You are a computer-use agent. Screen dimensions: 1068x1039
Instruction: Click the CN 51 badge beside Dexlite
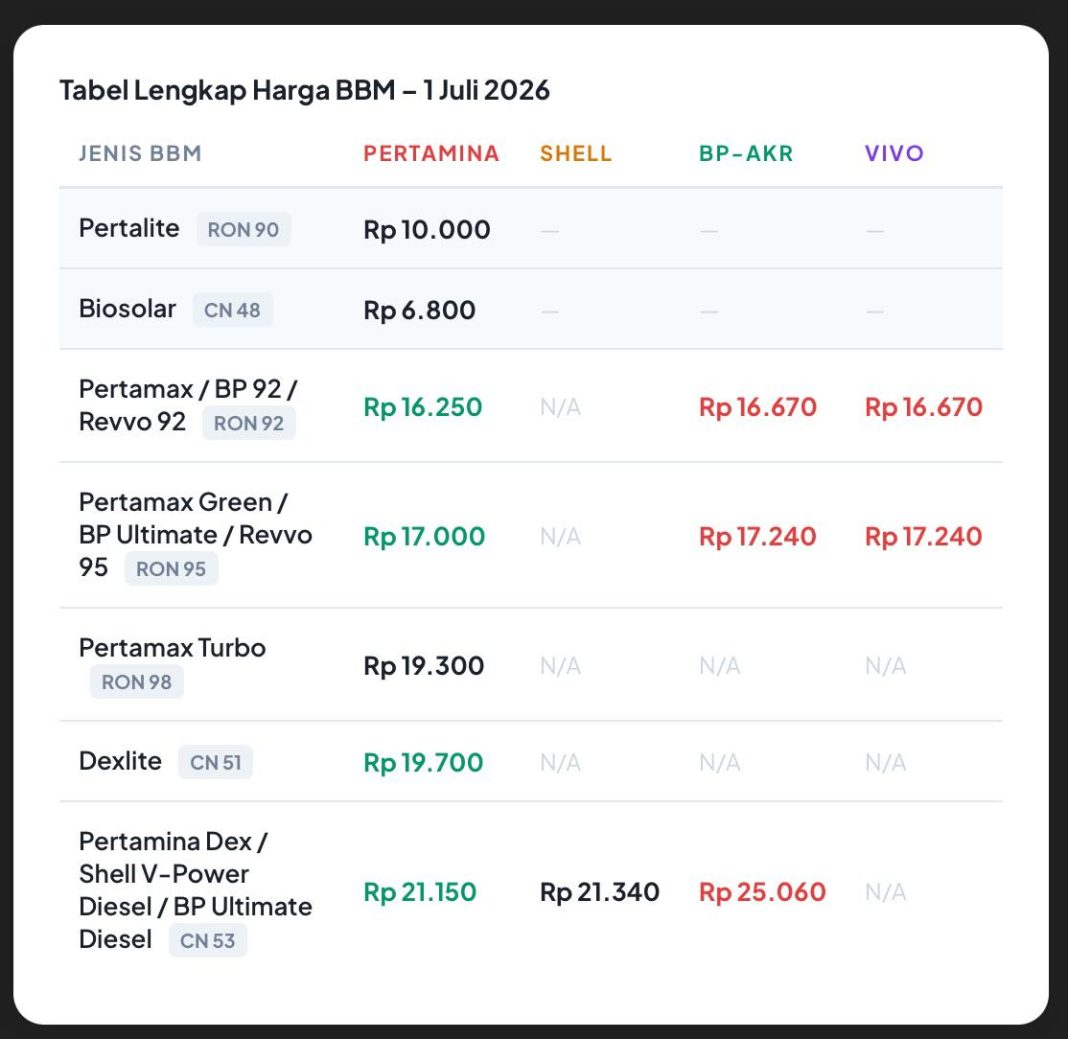point(215,762)
